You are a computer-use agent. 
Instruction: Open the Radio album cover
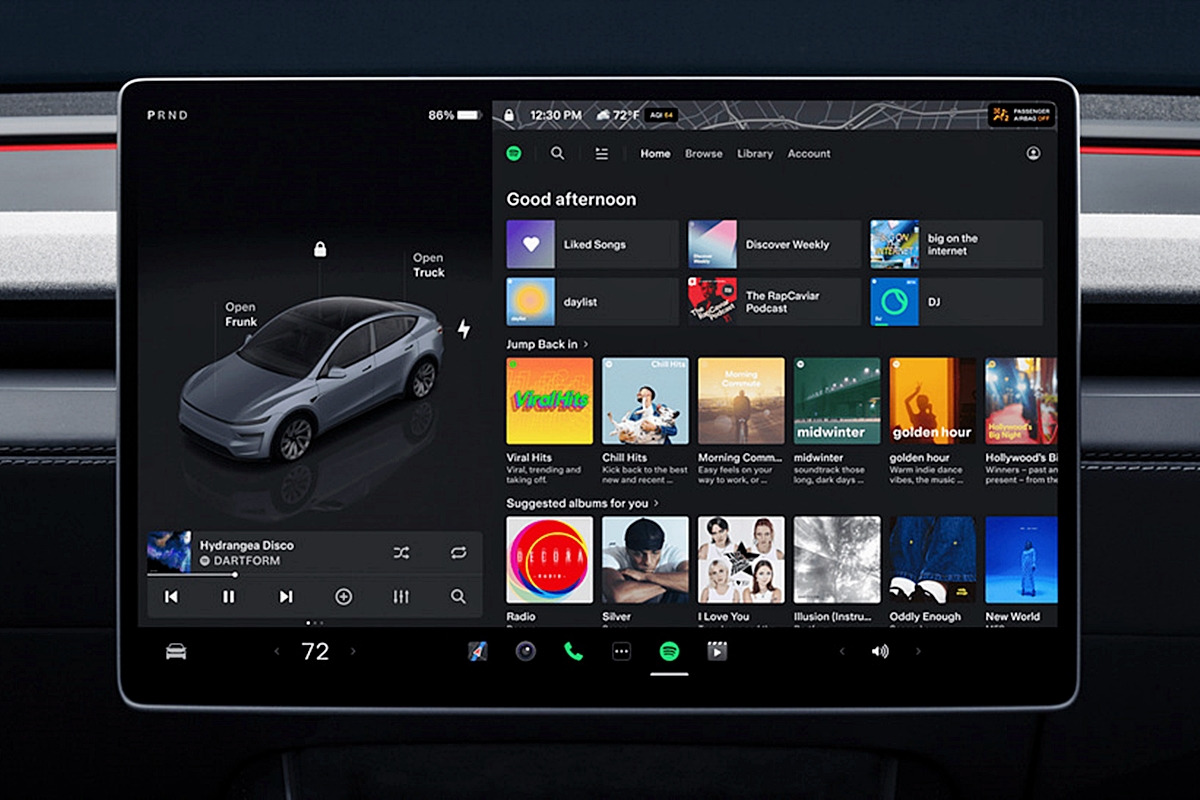(549, 559)
